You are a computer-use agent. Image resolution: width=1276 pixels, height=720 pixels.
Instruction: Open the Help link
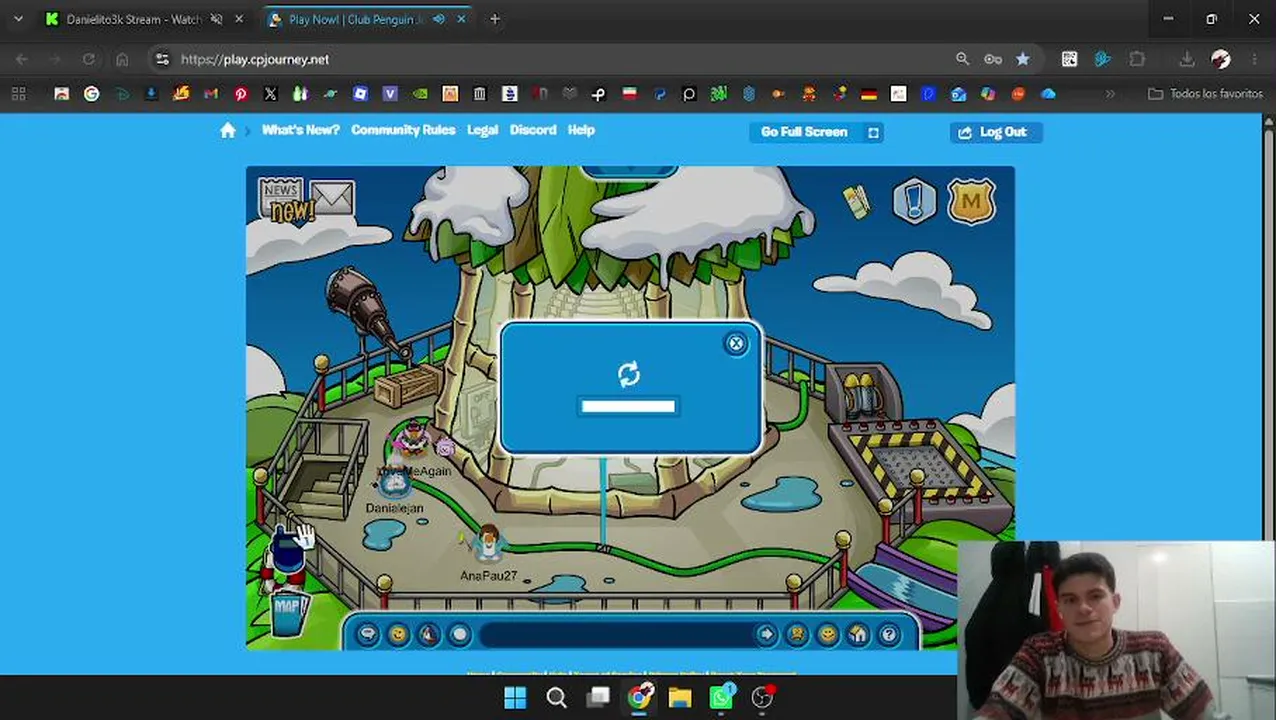point(581,130)
